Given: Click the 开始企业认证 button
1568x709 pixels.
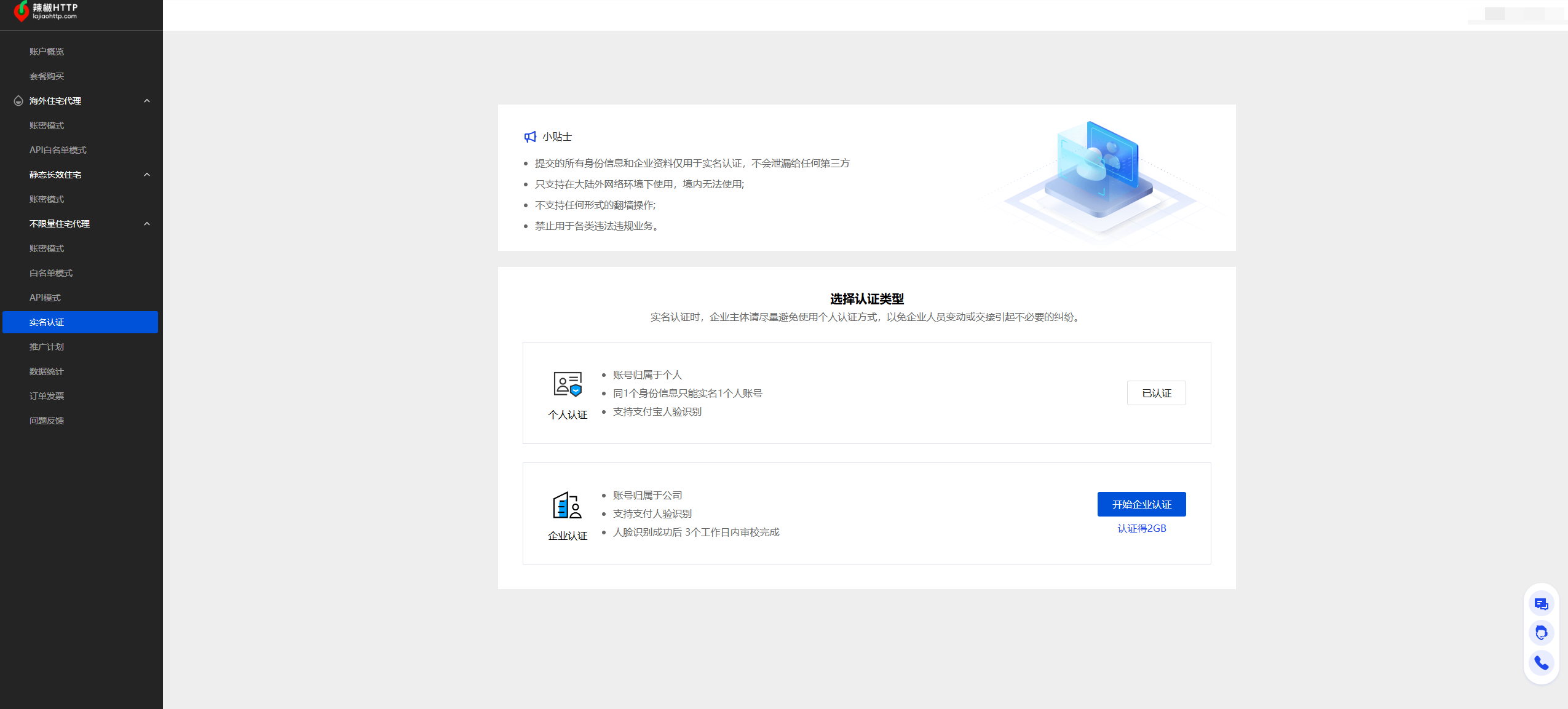Looking at the screenshot, I should click(x=1141, y=504).
